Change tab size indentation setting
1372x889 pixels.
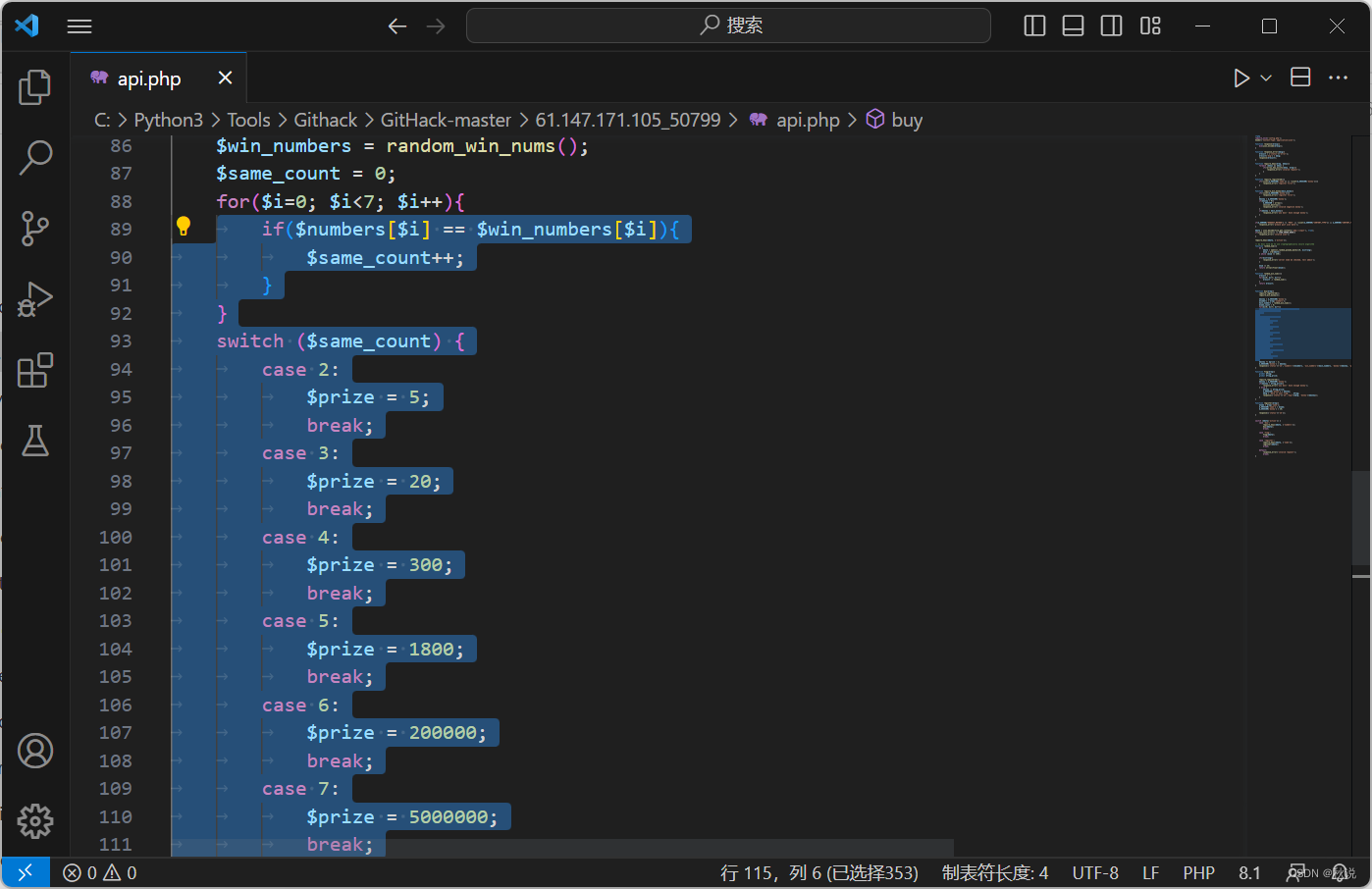pos(995,872)
